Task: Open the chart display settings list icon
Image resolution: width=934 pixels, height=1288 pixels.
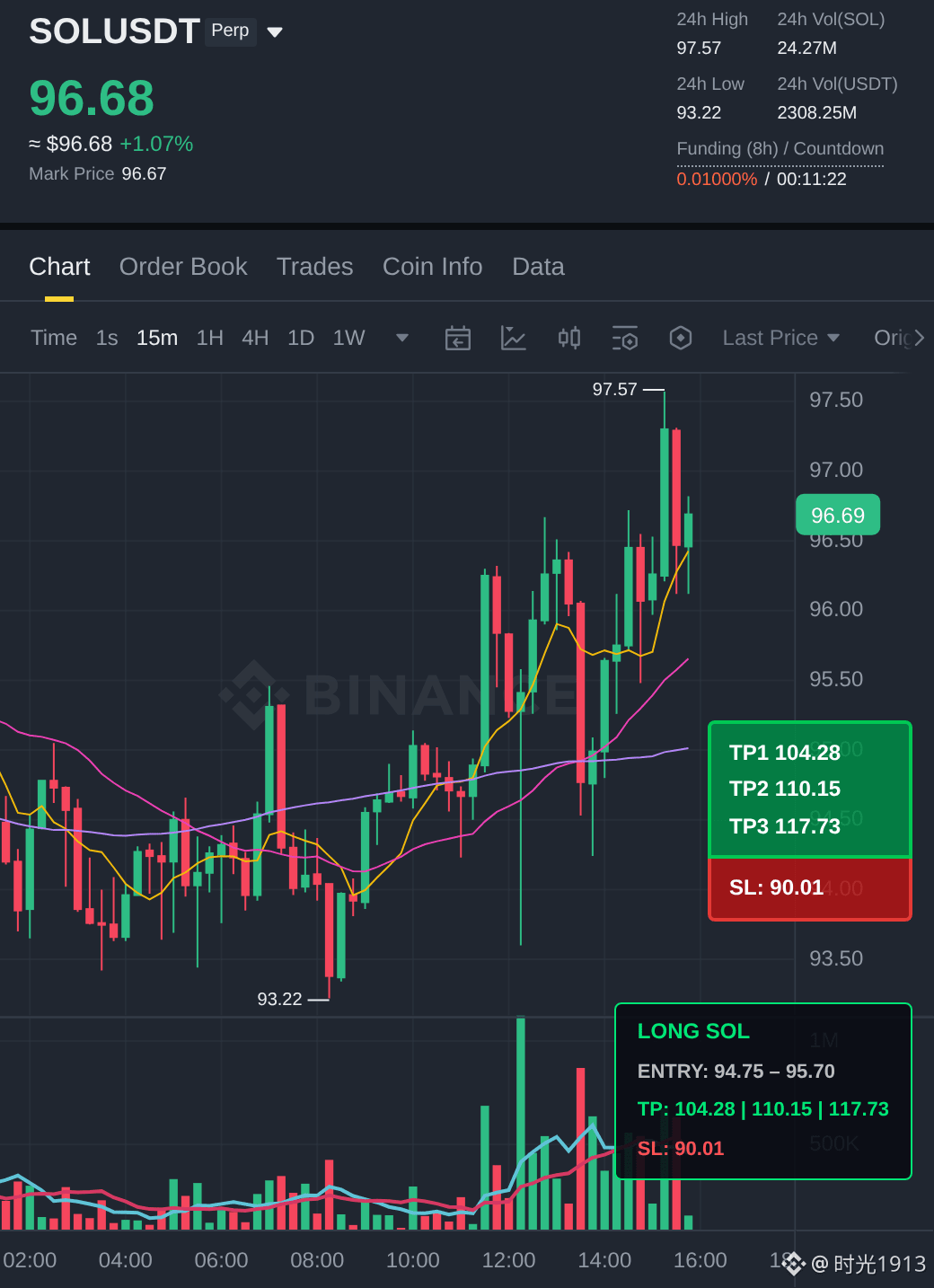Action: [x=625, y=339]
